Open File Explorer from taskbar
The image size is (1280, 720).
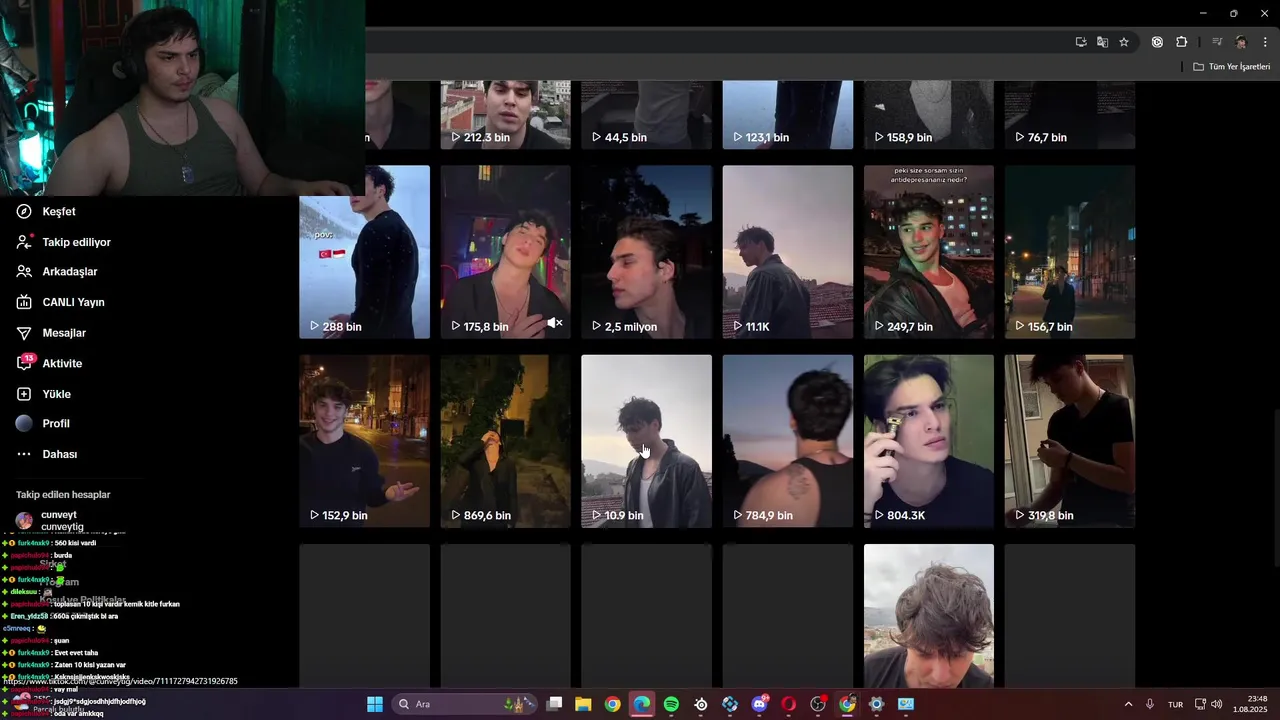point(583,704)
